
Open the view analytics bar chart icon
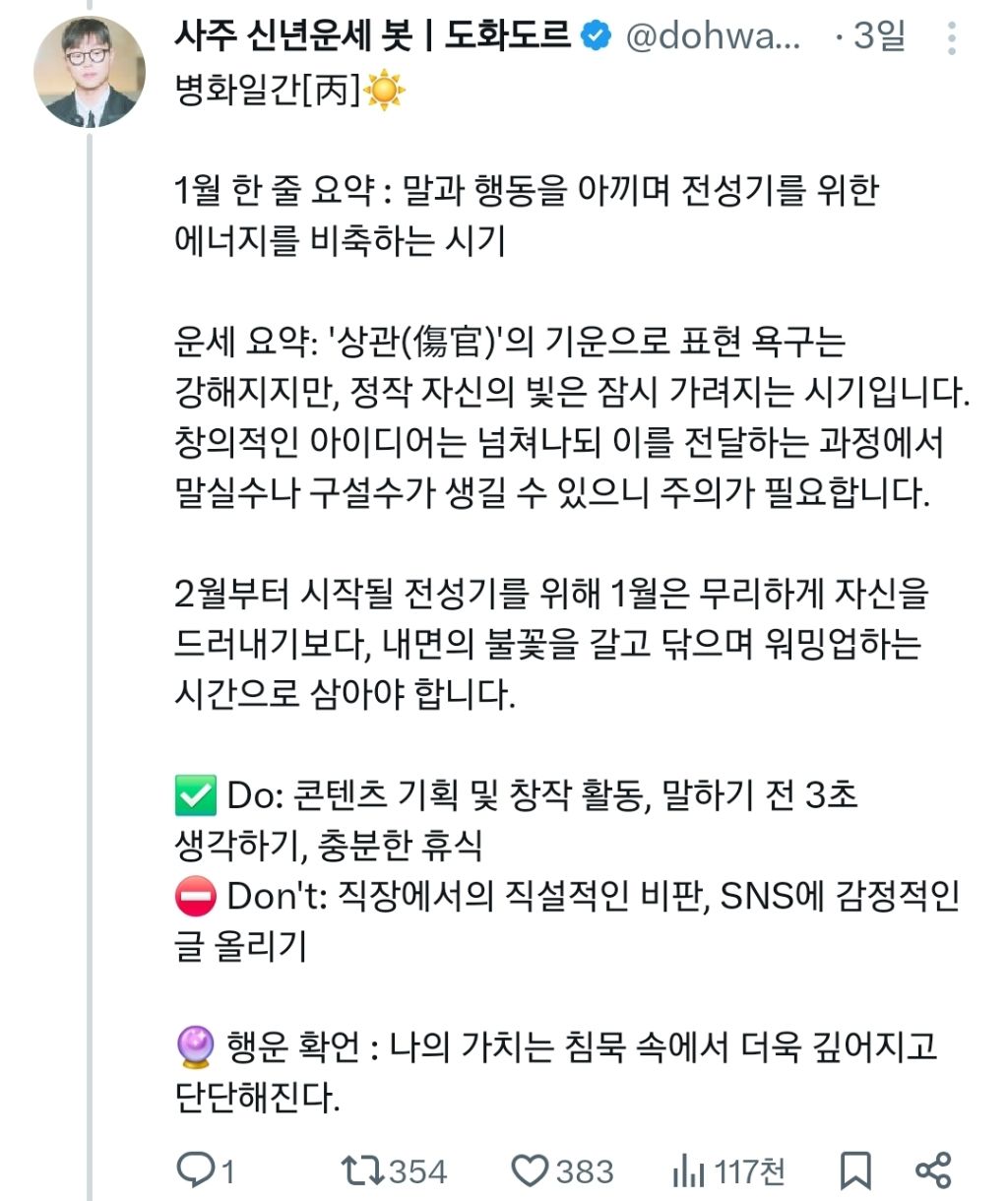[688, 1170]
